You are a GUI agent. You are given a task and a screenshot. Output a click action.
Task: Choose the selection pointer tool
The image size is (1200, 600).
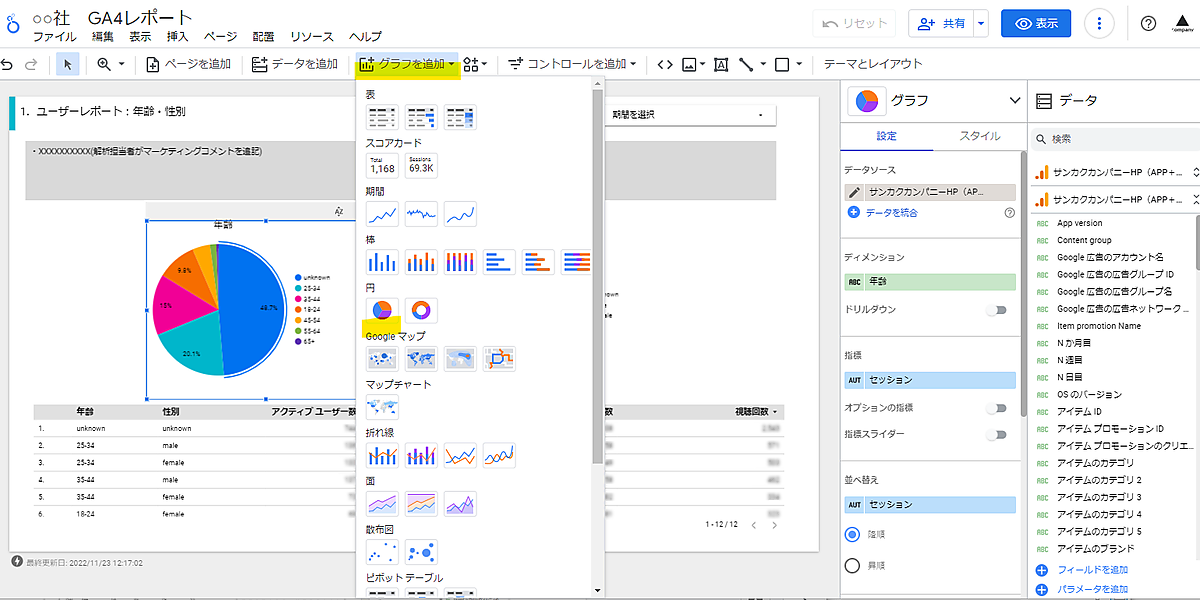click(x=68, y=64)
